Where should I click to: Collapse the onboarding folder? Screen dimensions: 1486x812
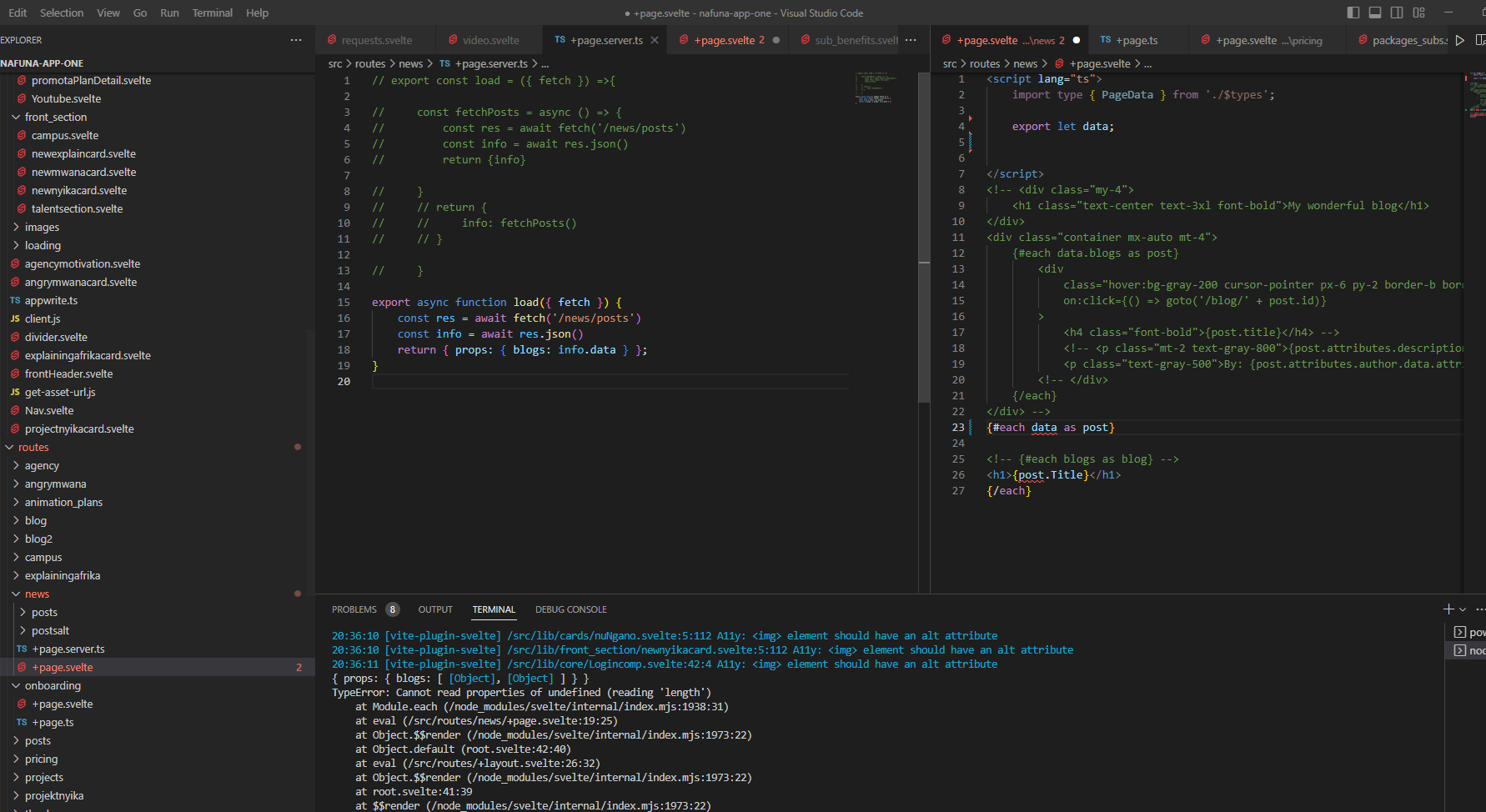pos(53,685)
